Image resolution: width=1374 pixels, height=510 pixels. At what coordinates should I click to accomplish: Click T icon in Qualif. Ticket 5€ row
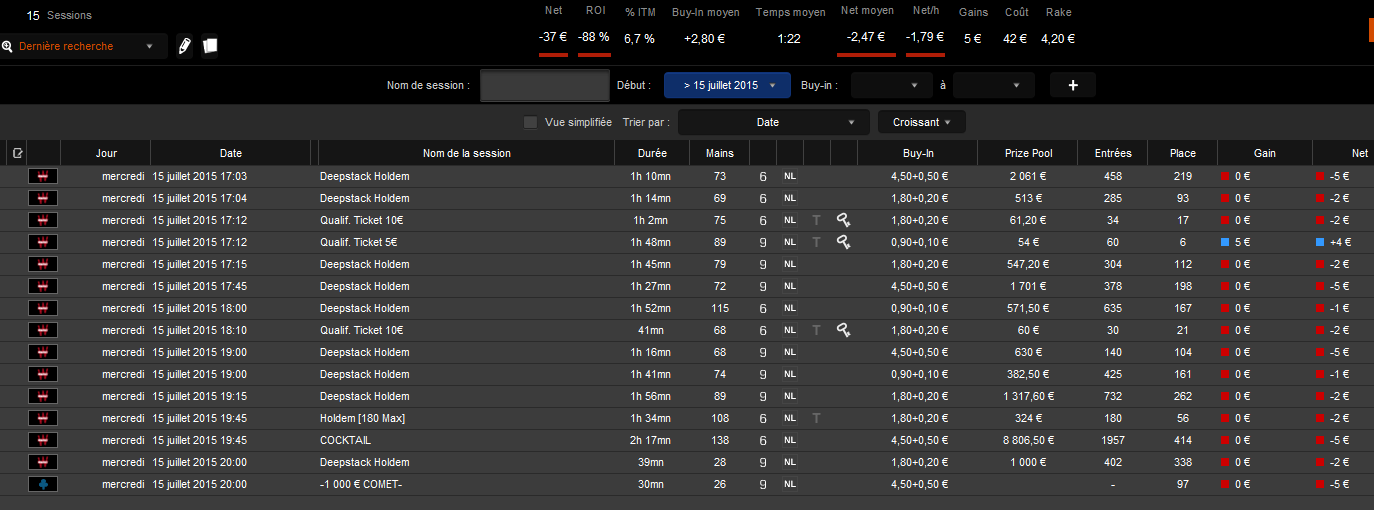coord(816,242)
